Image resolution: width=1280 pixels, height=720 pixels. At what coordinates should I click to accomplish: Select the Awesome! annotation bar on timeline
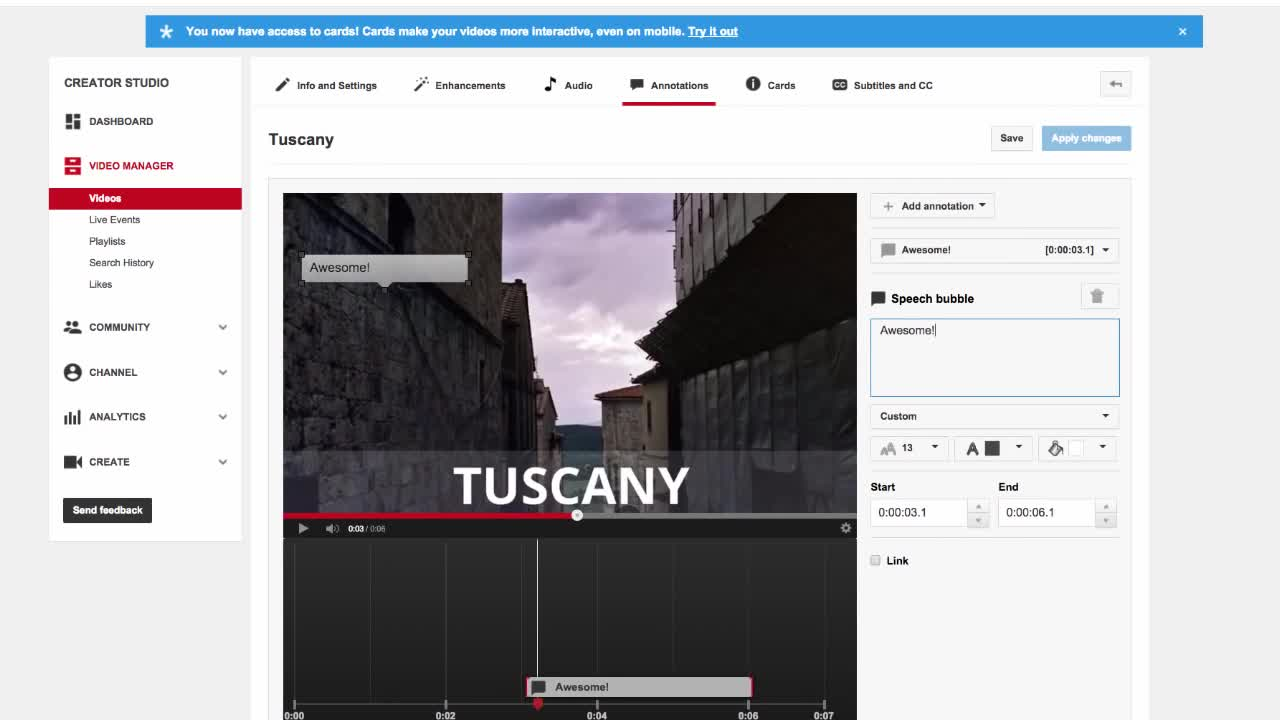coord(639,687)
